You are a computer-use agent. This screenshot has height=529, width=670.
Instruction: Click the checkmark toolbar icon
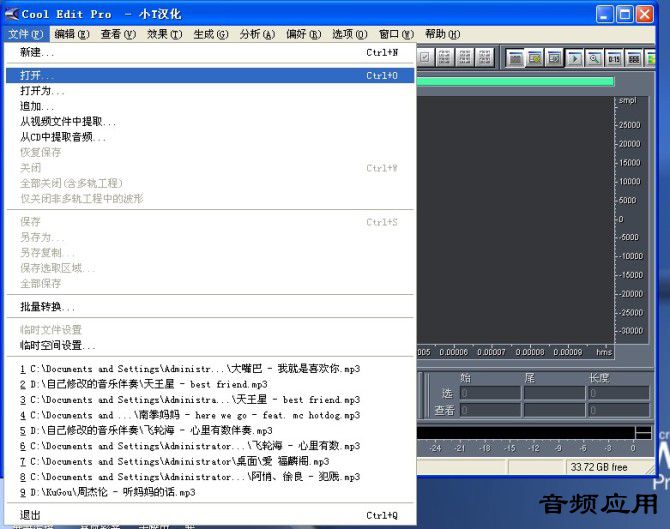coord(424,58)
